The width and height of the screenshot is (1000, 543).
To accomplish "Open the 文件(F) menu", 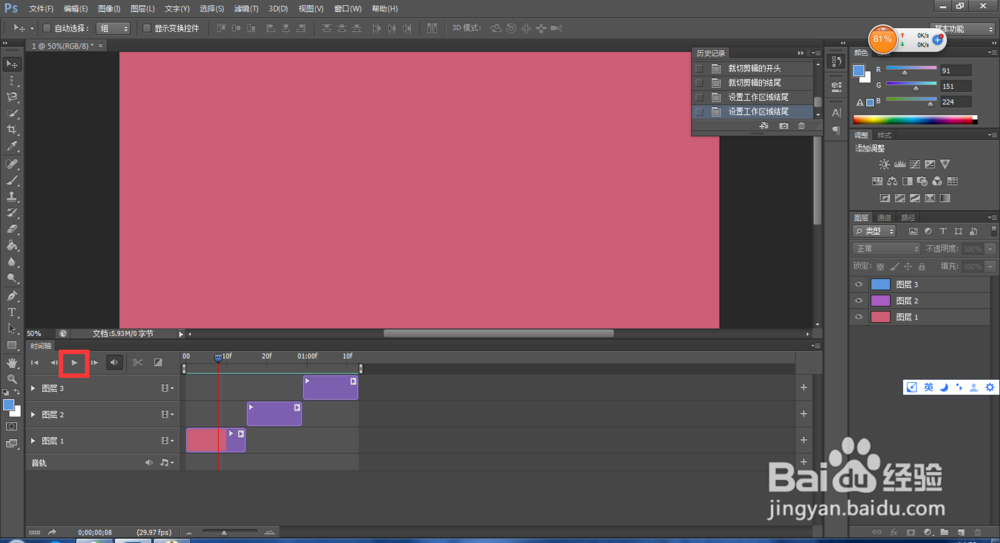I will 41,9.
